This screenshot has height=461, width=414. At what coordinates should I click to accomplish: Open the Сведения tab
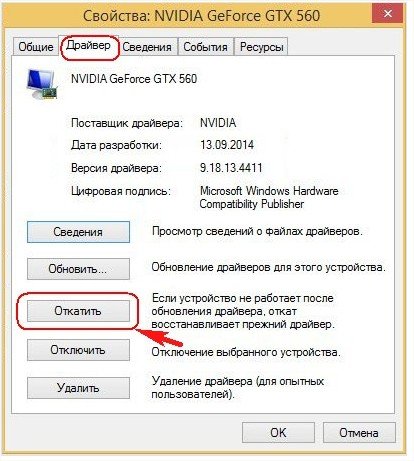pos(147,47)
